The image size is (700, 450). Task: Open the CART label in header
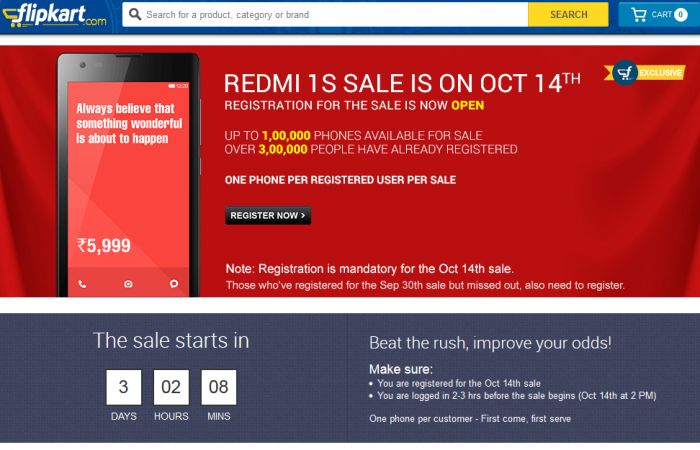coord(661,15)
